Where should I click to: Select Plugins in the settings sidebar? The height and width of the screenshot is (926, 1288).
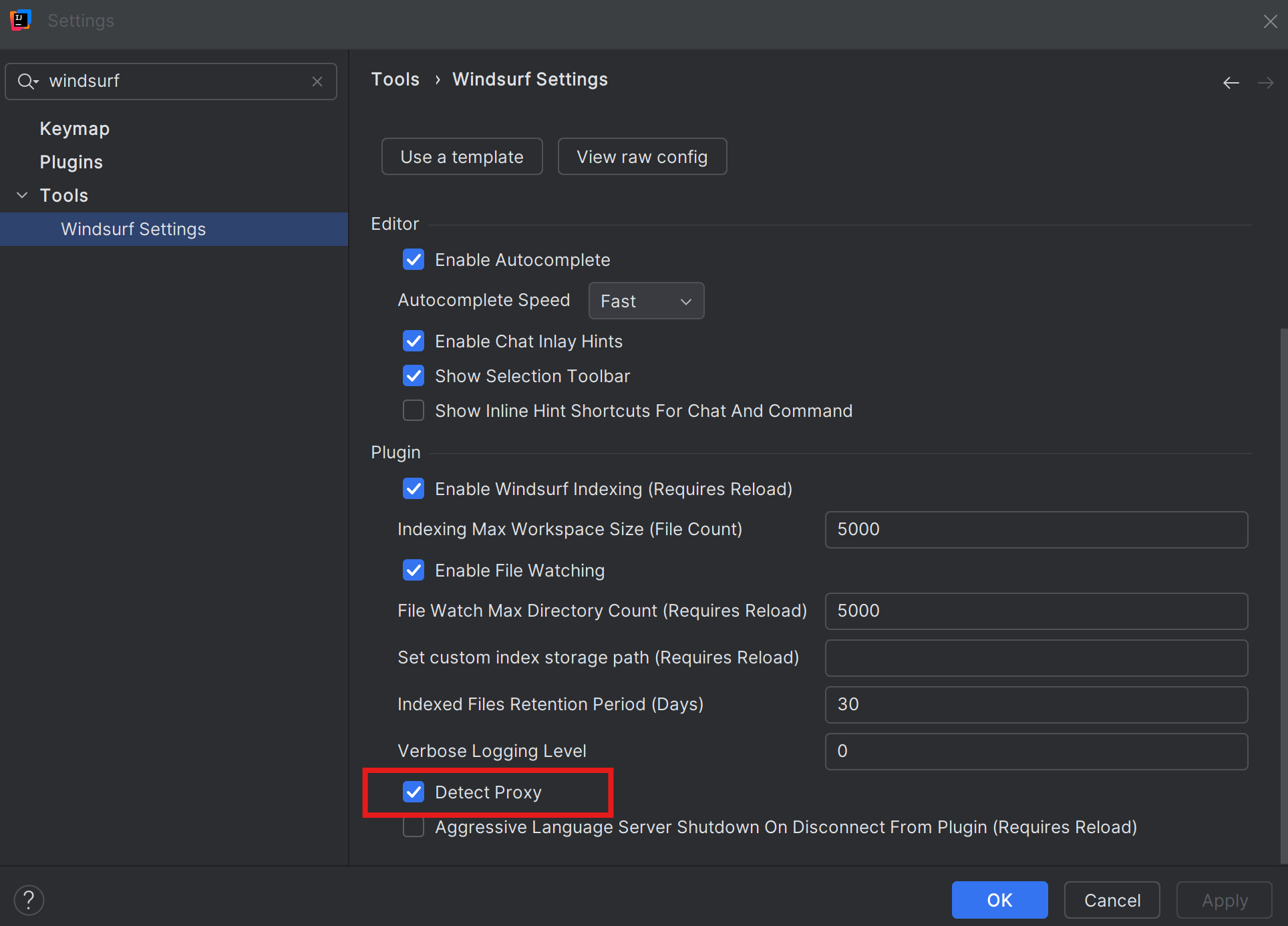71,162
